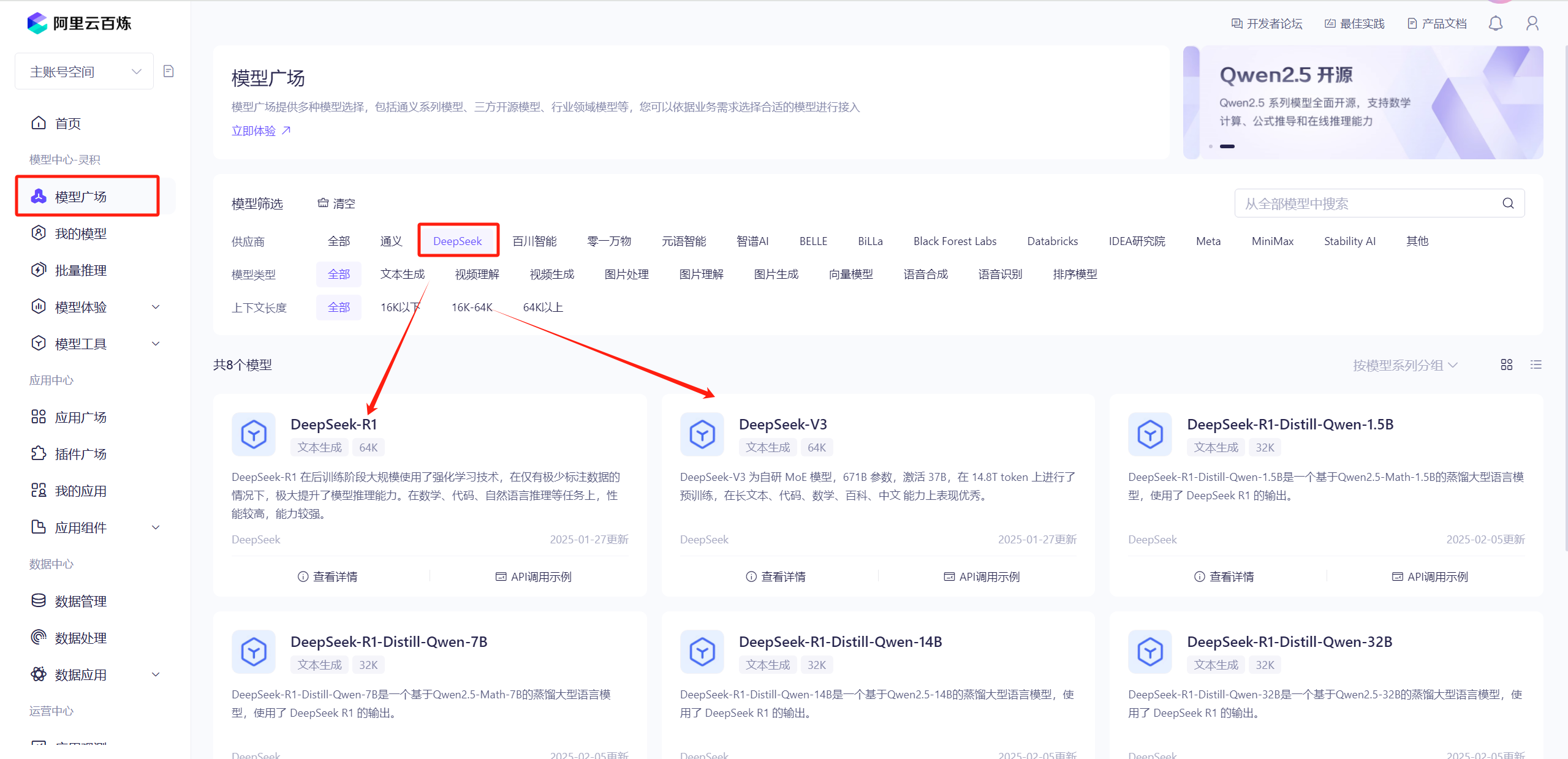This screenshot has width=1568, height=759.
Task: Select 文本生成 model type filter
Action: (x=402, y=274)
